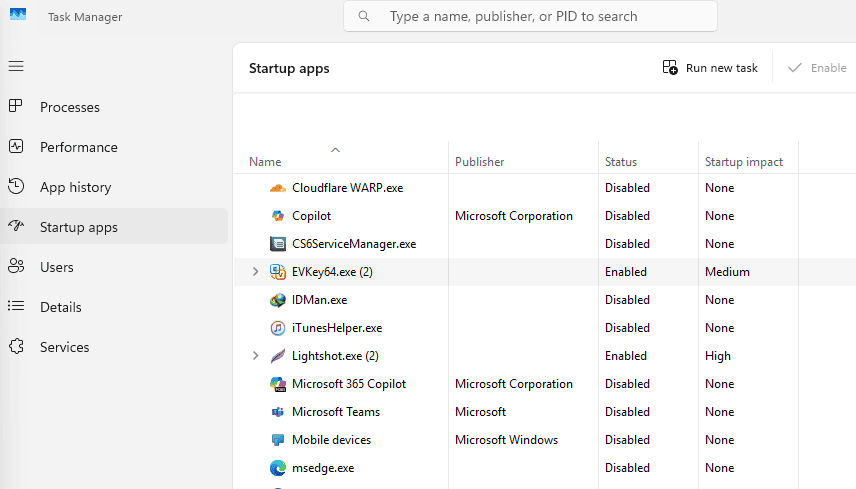856x489 pixels.
Task: Select the Lightshot.exe (2) entry
Action: (x=335, y=356)
